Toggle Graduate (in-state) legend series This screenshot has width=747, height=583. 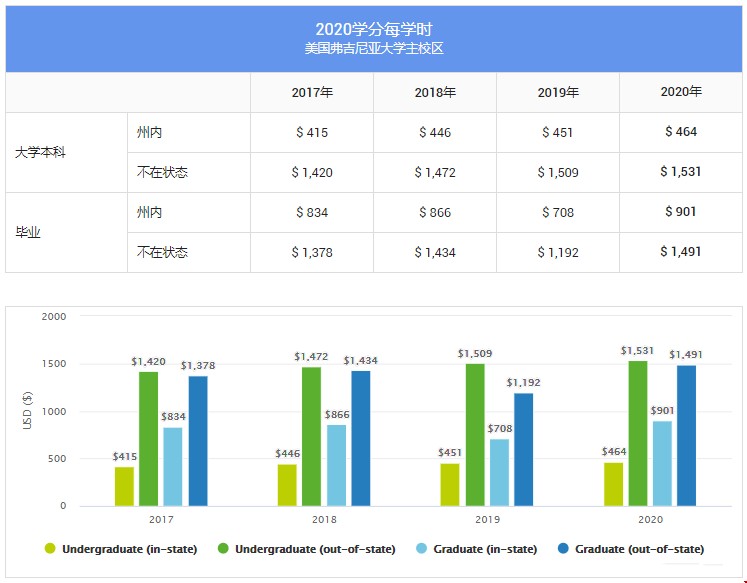[x=476, y=549]
